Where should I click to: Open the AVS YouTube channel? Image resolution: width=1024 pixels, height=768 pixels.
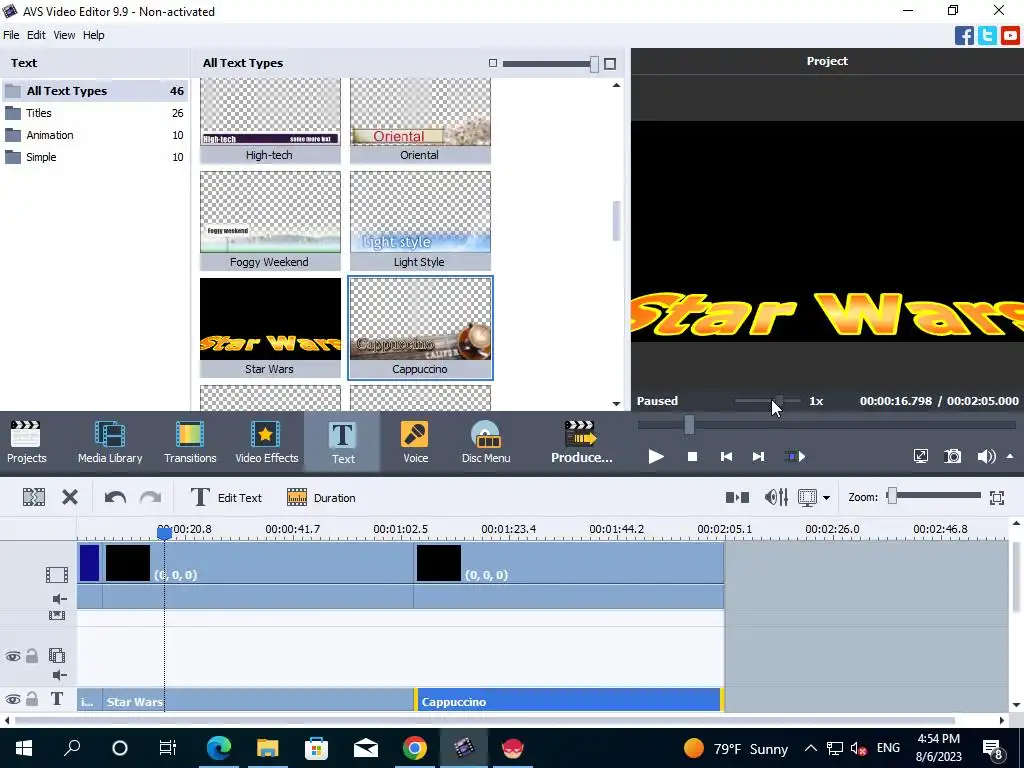pos(1010,35)
